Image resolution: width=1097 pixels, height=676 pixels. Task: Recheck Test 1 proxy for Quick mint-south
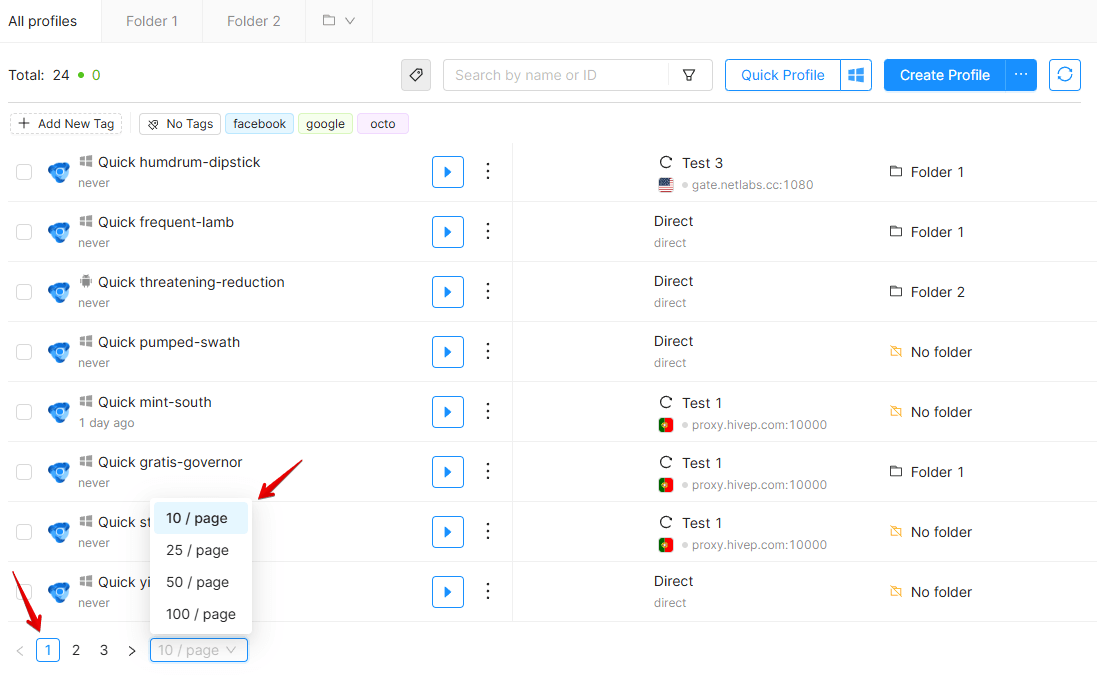(x=666, y=402)
